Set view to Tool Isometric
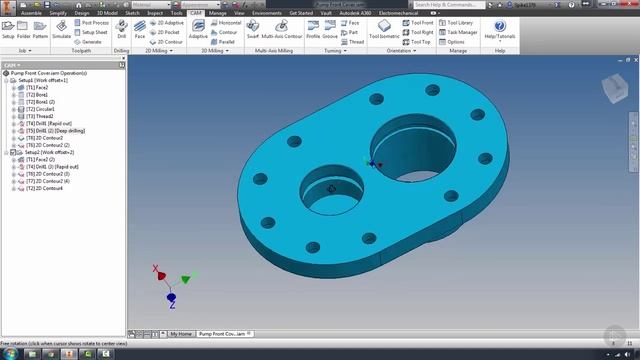The height and width of the screenshot is (360, 640). tap(384, 29)
